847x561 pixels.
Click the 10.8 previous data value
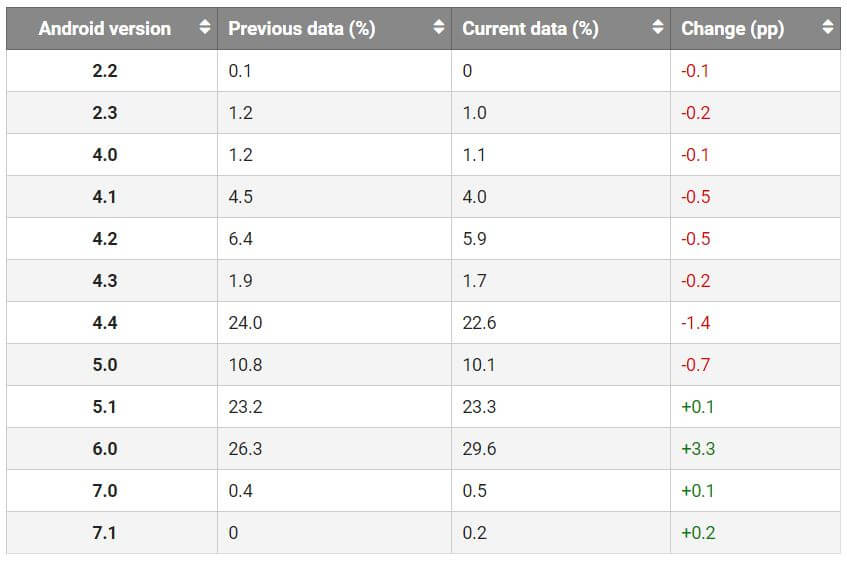[x=245, y=365]
